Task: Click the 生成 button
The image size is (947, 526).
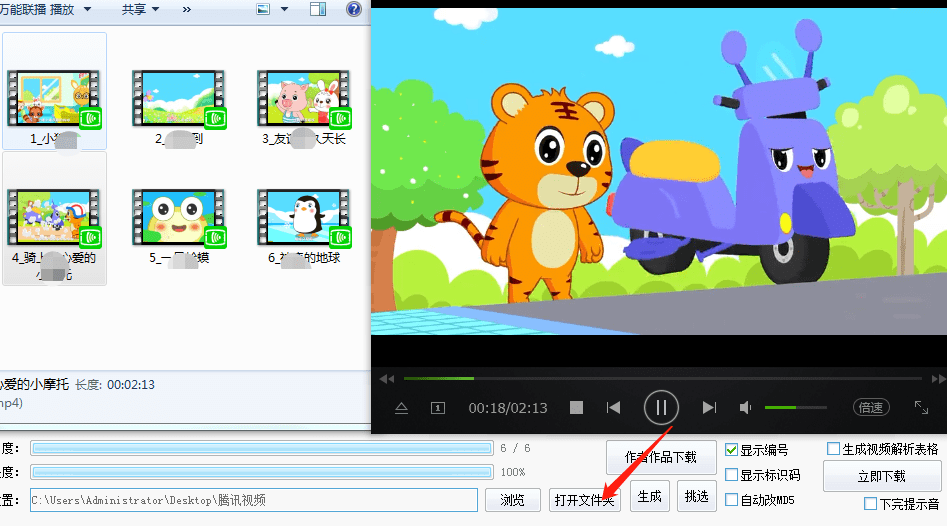Action: 650,496
